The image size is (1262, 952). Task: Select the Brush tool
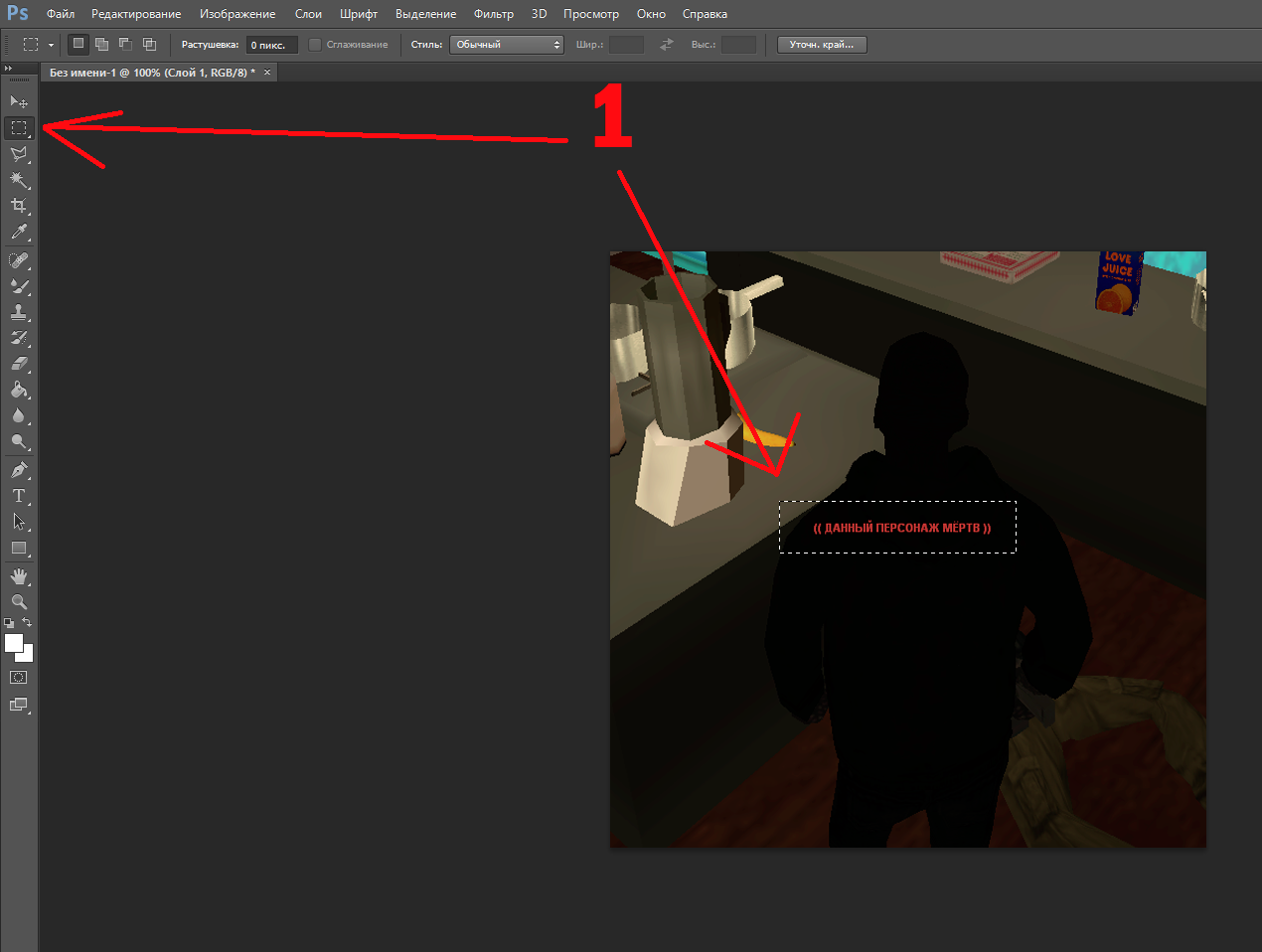18,286
